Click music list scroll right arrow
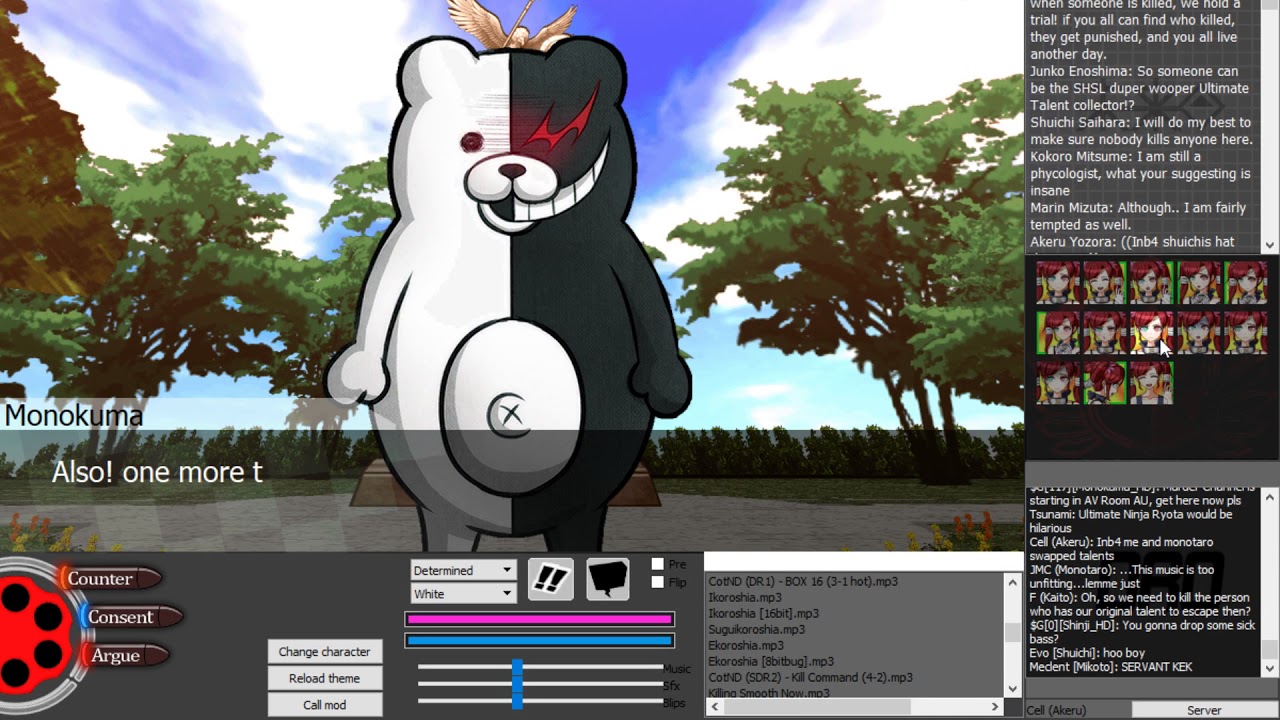1280x720 pixels. tap(995, 707)
